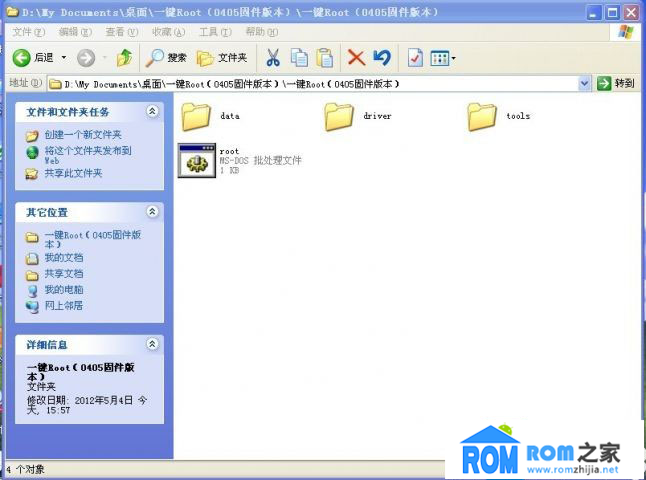Screen dimensions: 646x480
Task: Open 我的文档 link
Action: click(x=64, y=258)
